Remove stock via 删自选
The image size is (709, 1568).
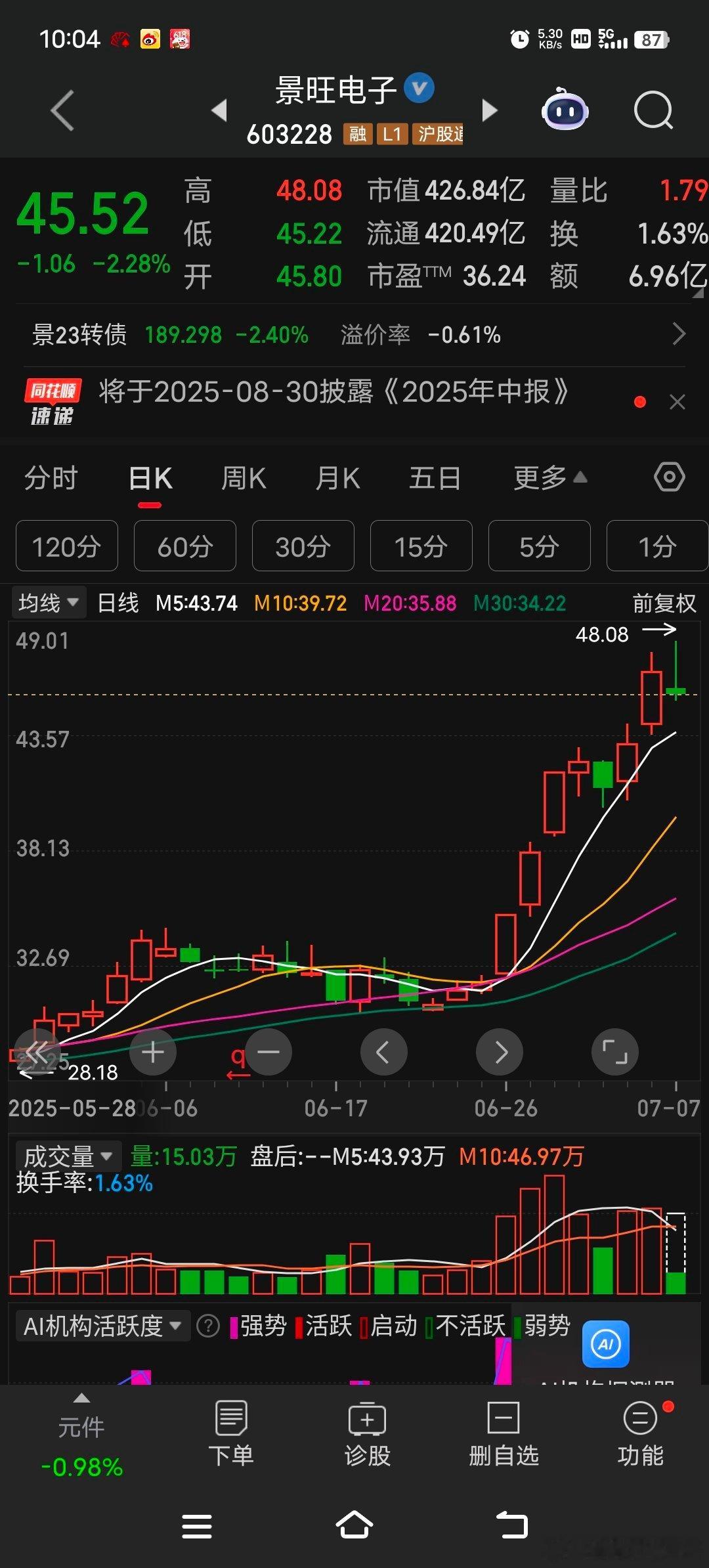(504, 1433)
